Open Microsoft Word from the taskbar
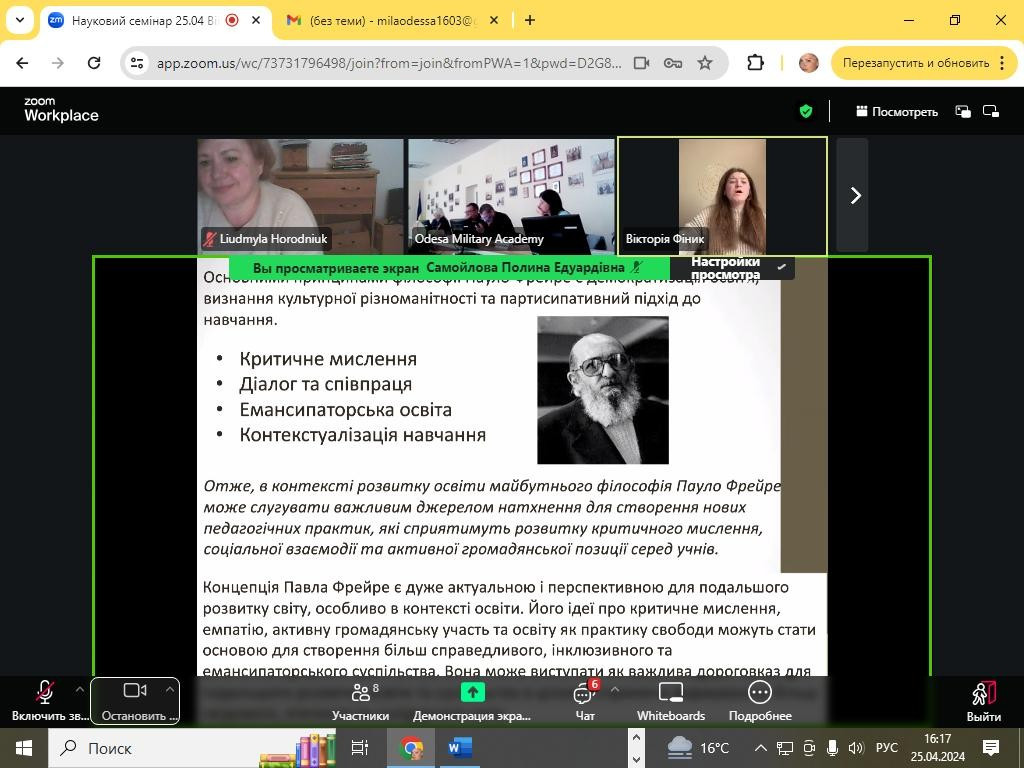Viewport: 1024px width, 768px height. tap(459, 747)
